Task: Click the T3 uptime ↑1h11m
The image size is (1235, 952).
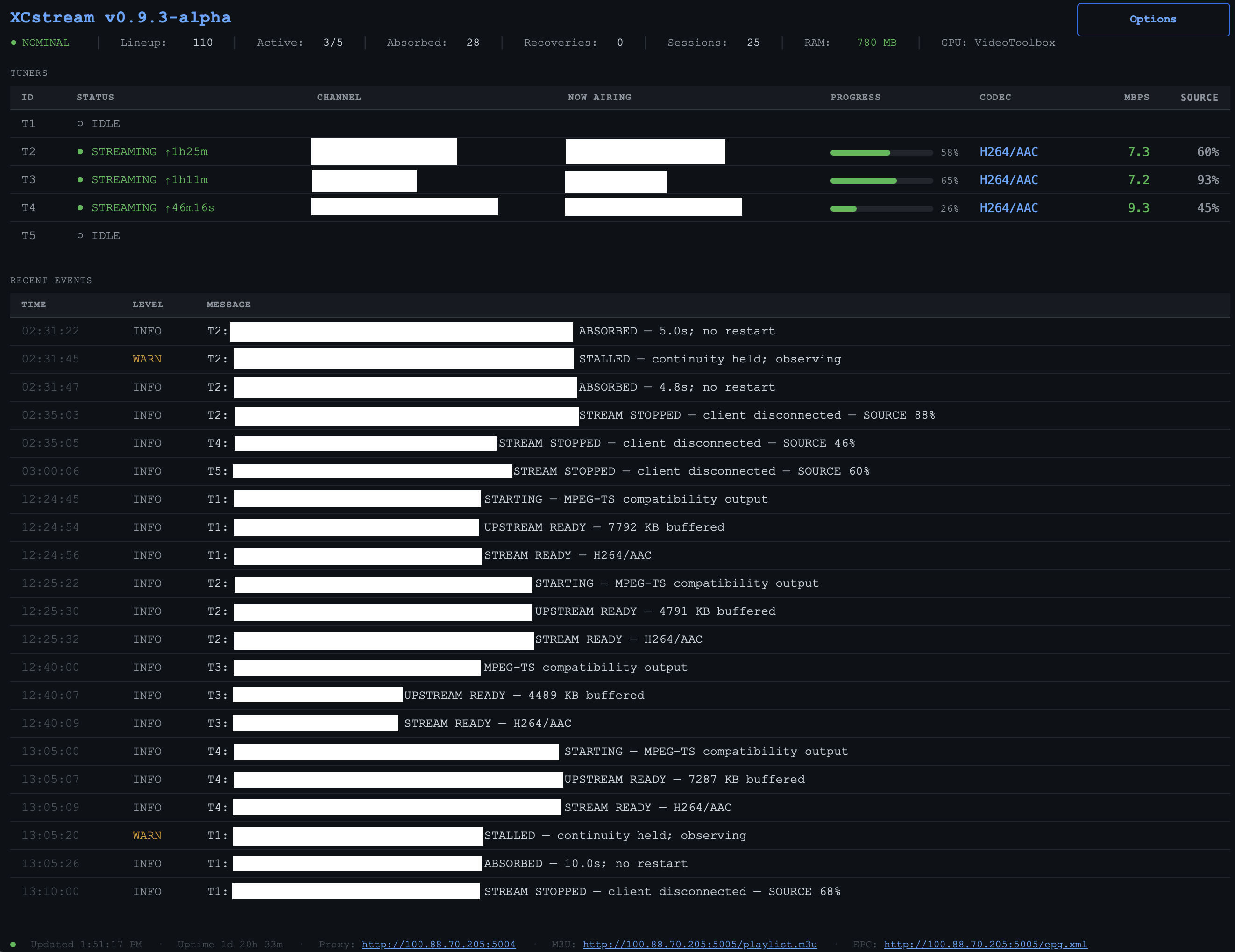Action: point(186,180)
